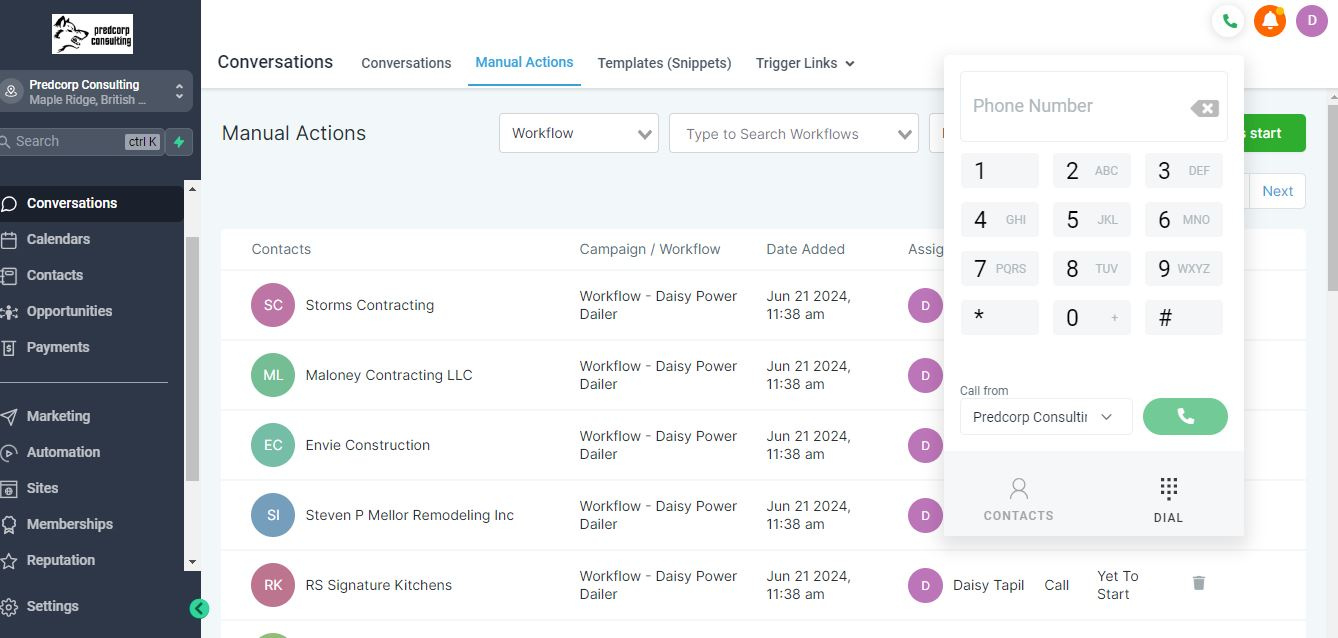
Task: Open the profile avatar D in header
Action: [1311, 20]
